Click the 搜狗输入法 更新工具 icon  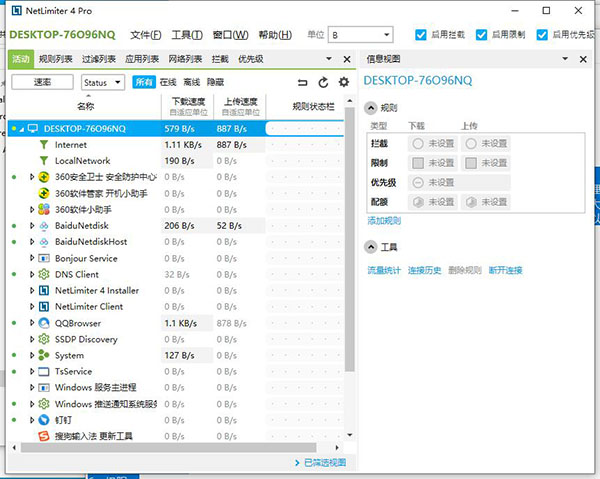coord(44,436)
